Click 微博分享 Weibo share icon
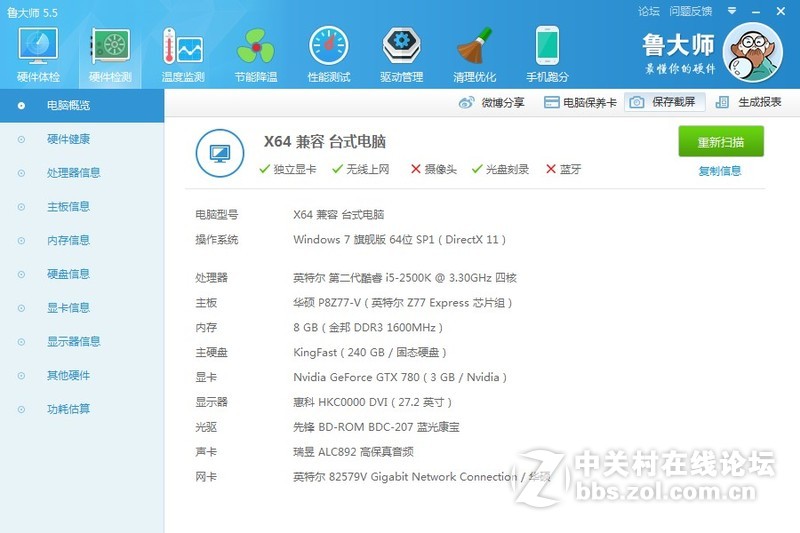This screenshot has height=533, width=800. click(466, 103)
